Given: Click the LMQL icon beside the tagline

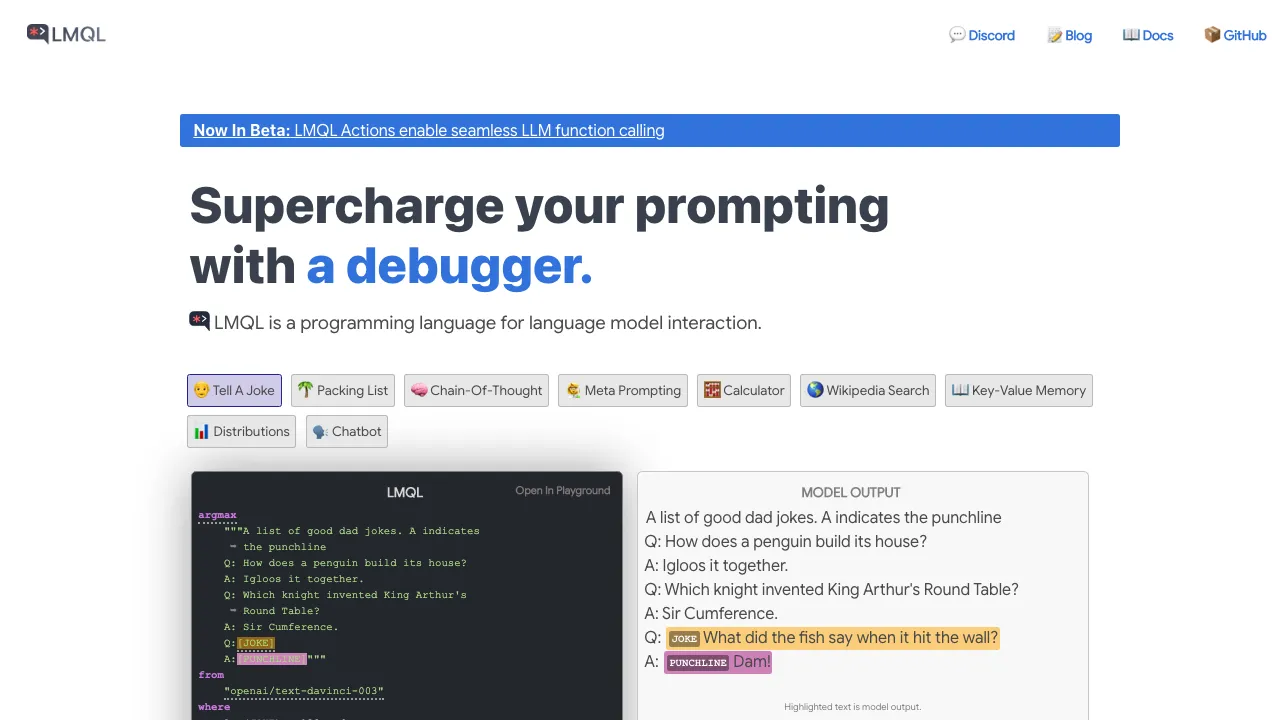Looking at the screenshot, I should point(200,321).
